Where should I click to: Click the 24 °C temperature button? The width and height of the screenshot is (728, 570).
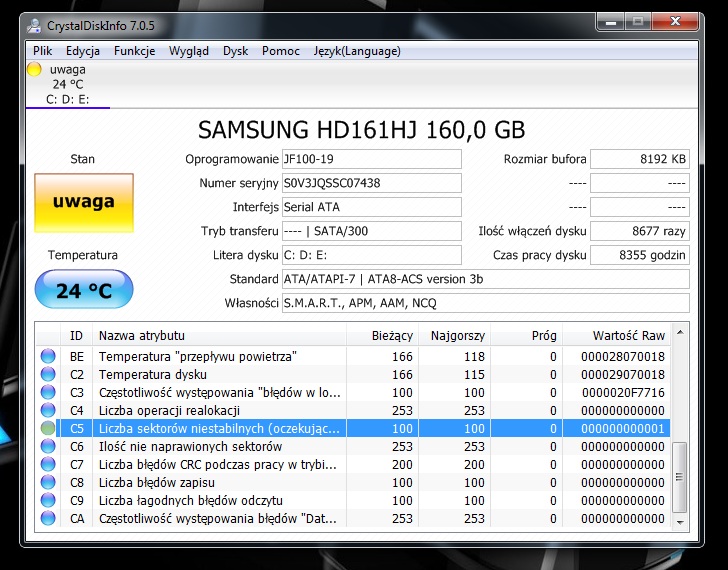coord(84,290)
